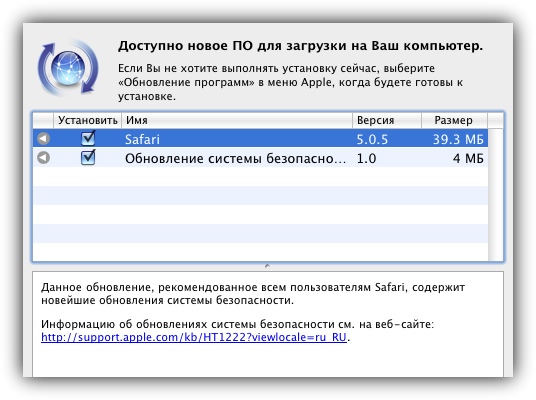Click the restart-required arrow icon beside Safari

tap(43, 138)
